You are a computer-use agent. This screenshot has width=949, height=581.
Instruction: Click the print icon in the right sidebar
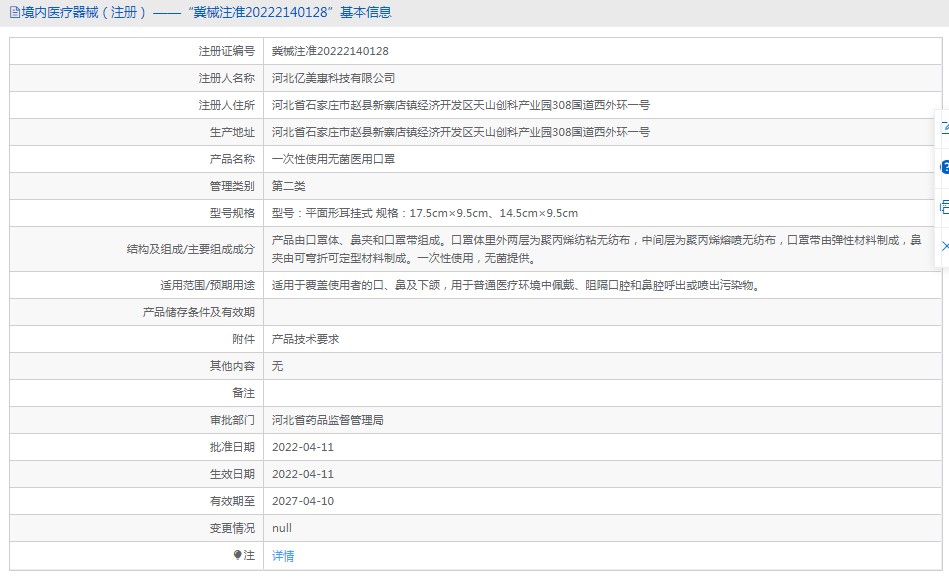click(x=943, y=207)
